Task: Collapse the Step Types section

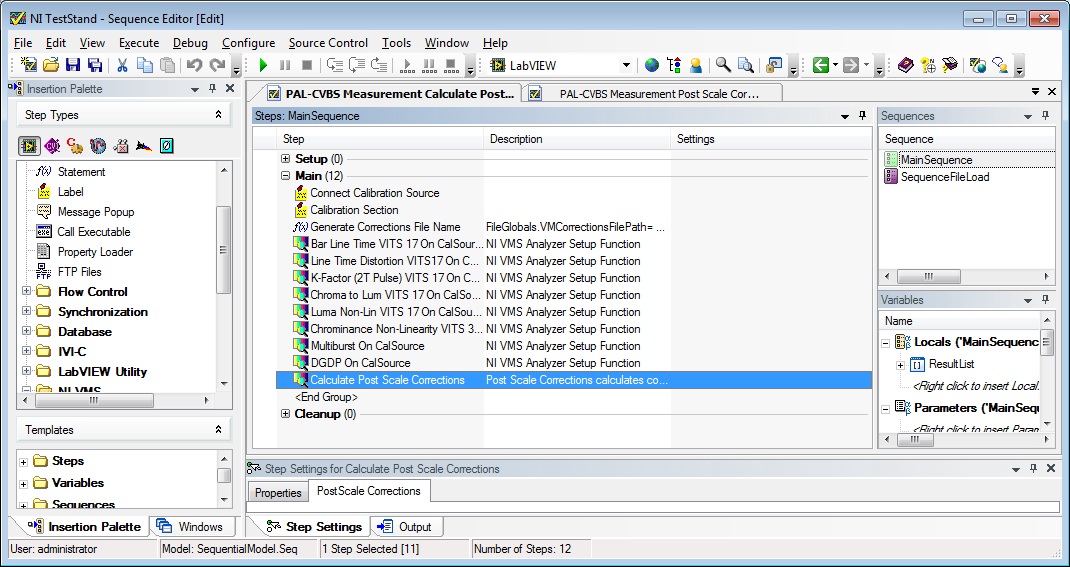Action: click(218, 115)
